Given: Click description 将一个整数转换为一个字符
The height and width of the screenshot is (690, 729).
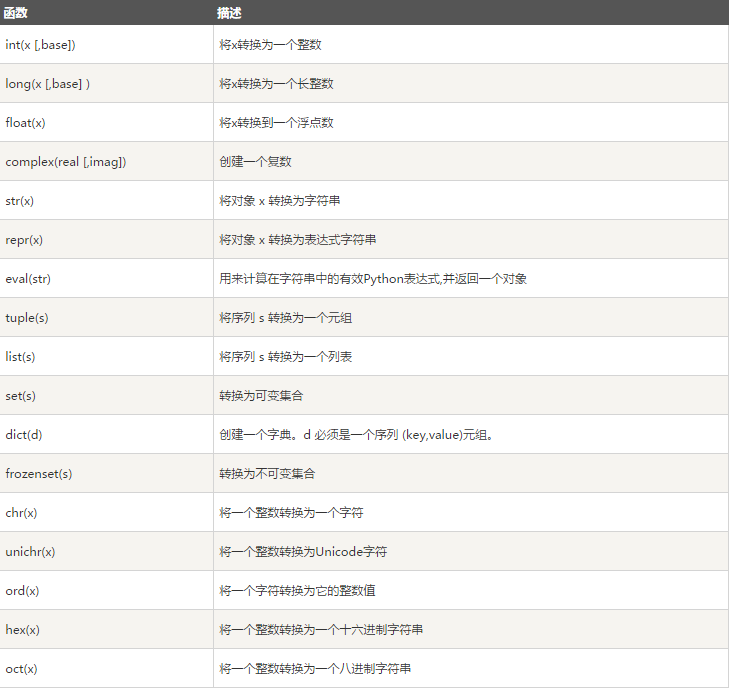Looking at the screenshot, I should point(292,513).
